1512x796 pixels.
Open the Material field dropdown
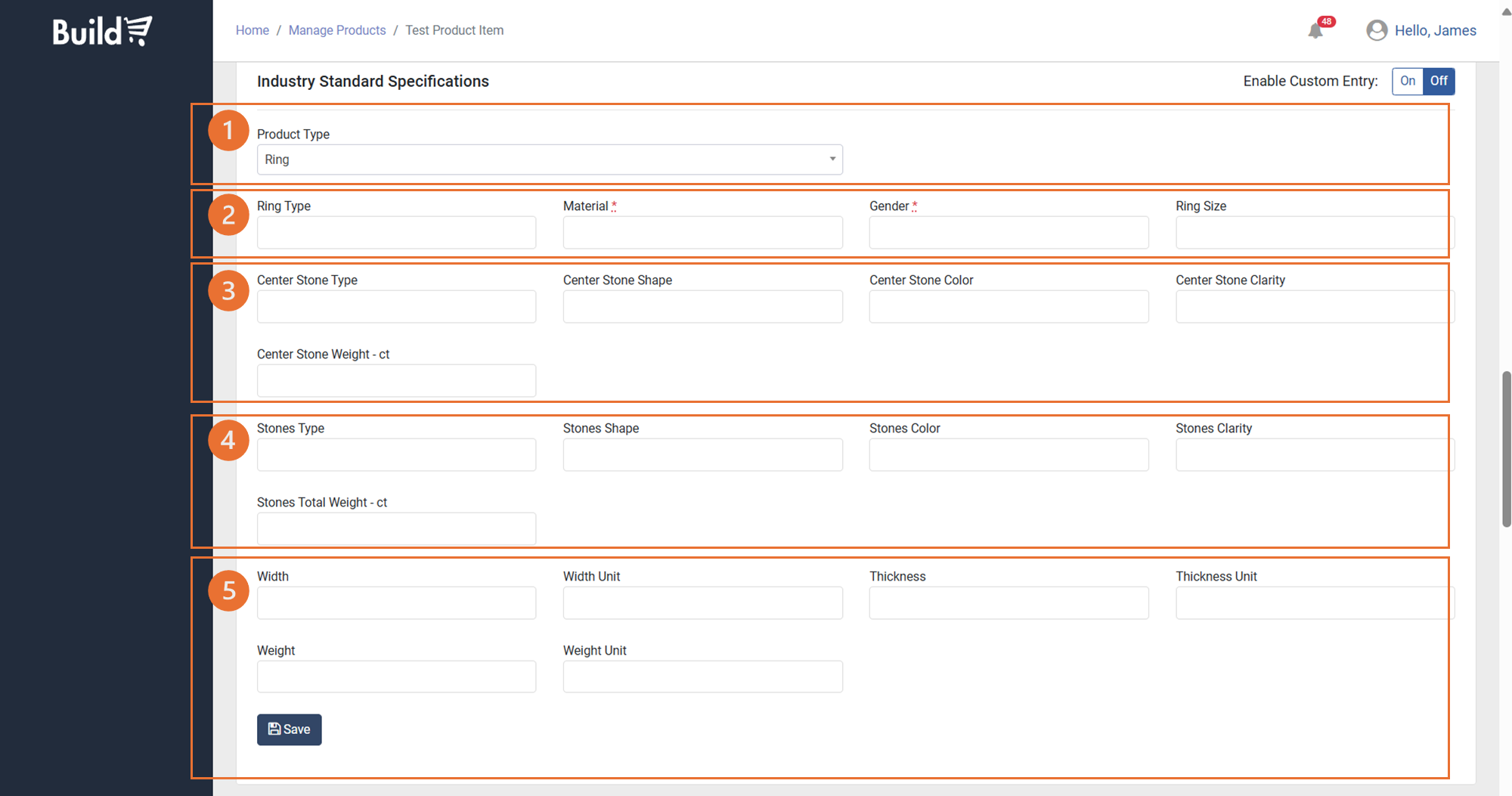click(702, 233)
